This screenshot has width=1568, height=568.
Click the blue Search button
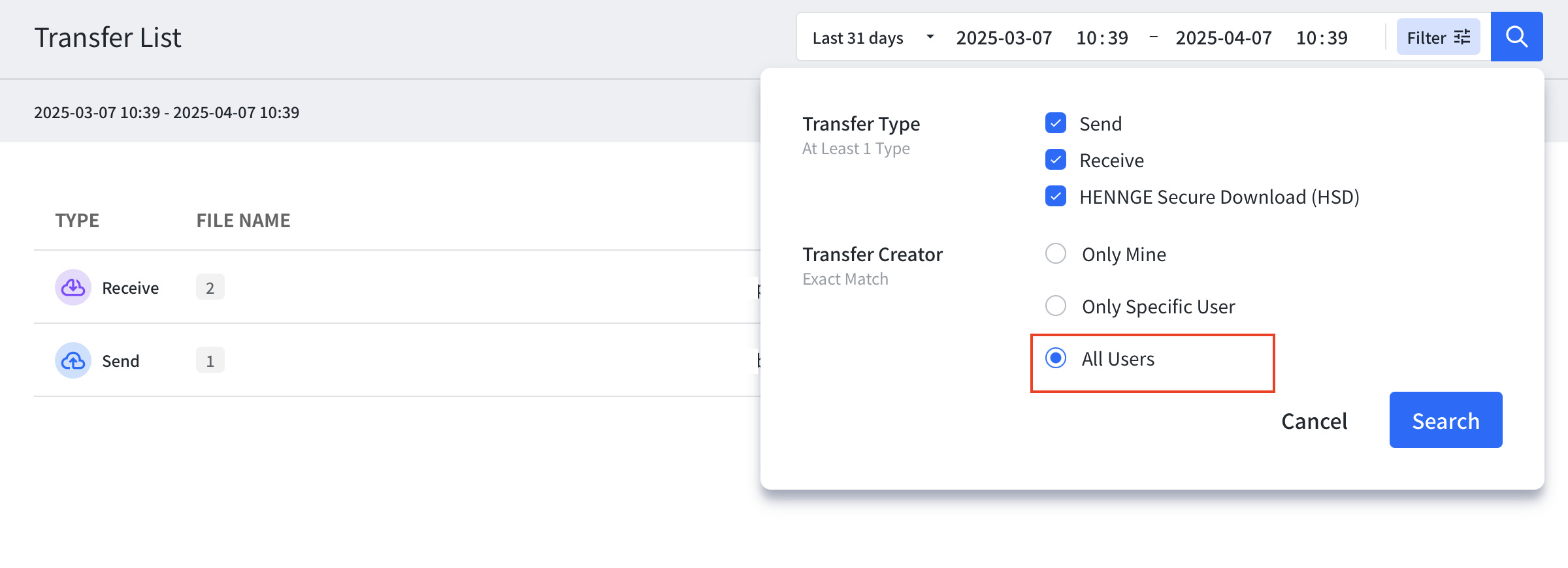click(1446, 420)
